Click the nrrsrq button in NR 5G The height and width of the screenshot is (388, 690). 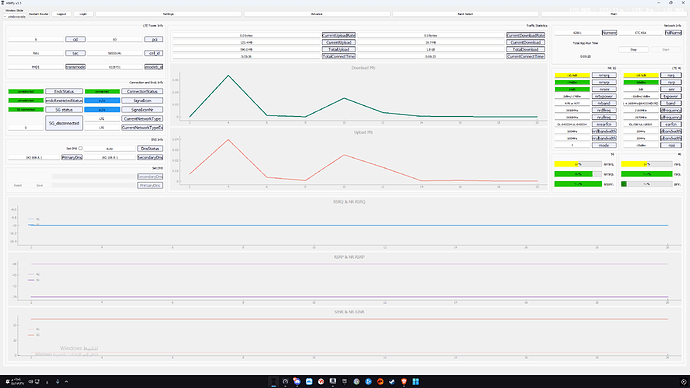604,75
